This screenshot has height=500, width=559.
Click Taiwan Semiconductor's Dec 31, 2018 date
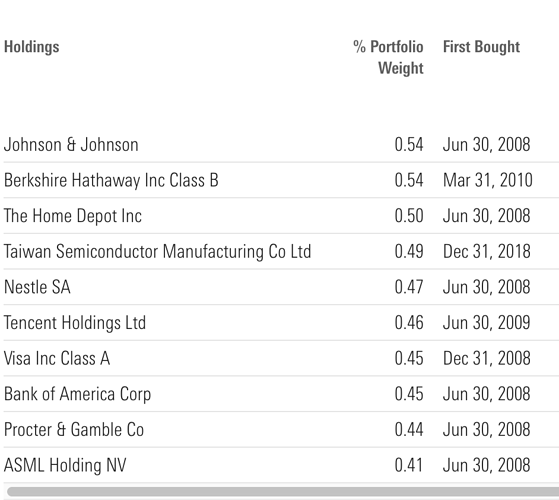(487, 252)
